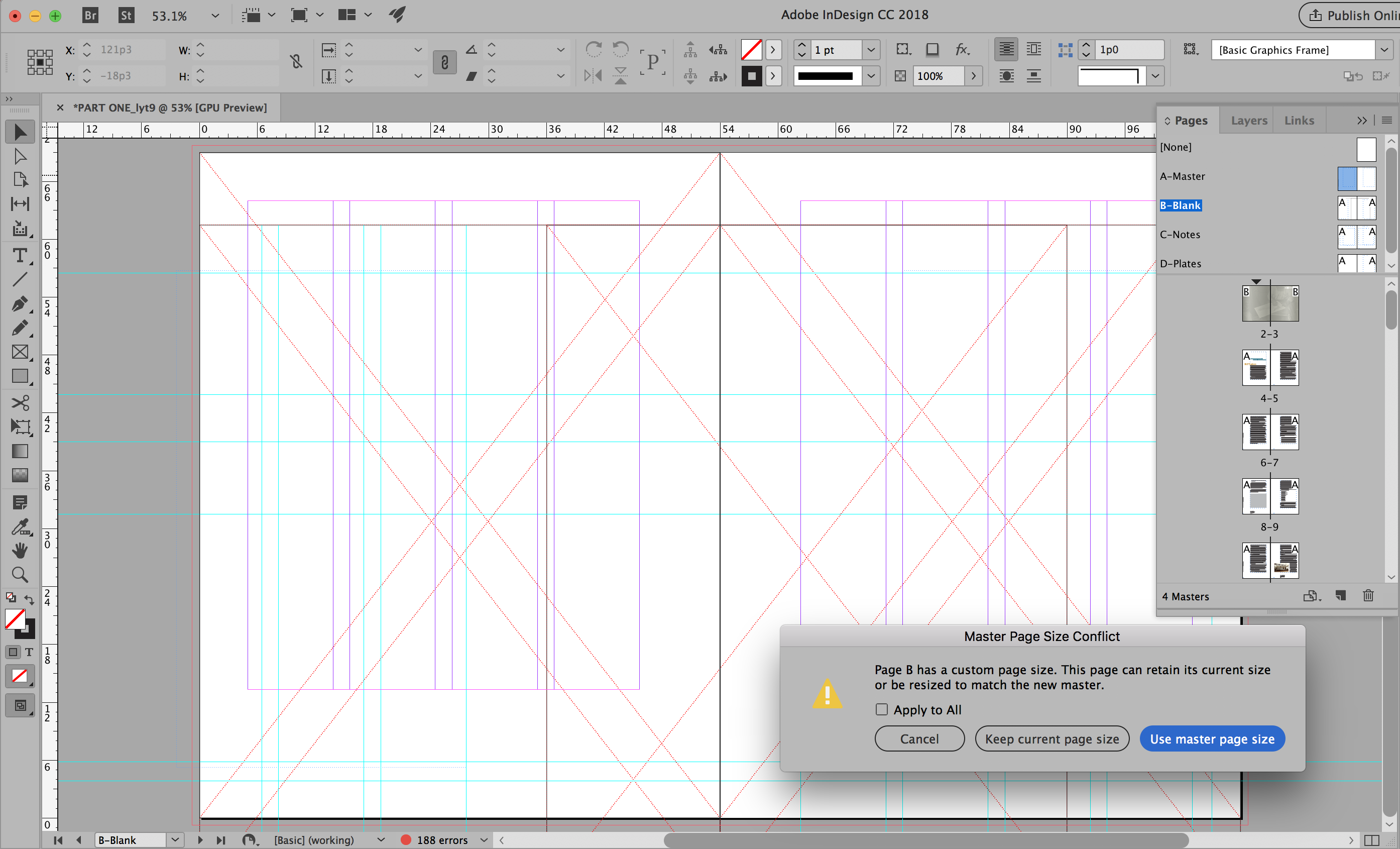Click the Apply None color swatch
This screenshot has height=849, width=1400.
(x=19, y=676)
